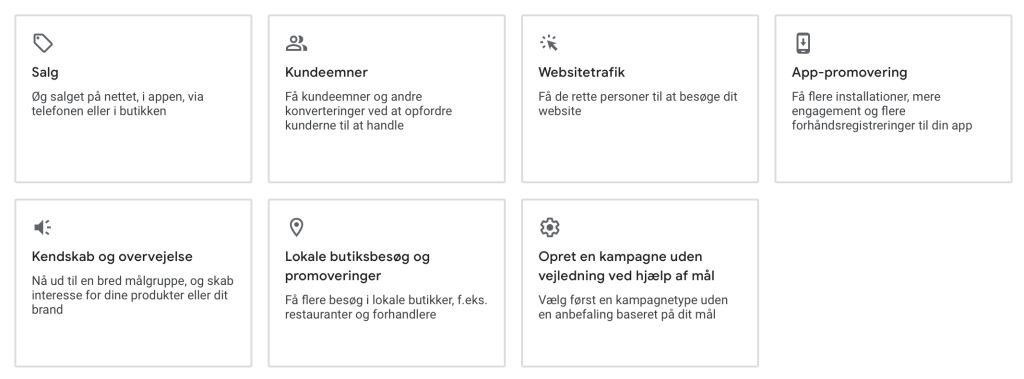Choose the Kundeemner heading
This screenshot has width=1024, height=379.
pos(327,72)
